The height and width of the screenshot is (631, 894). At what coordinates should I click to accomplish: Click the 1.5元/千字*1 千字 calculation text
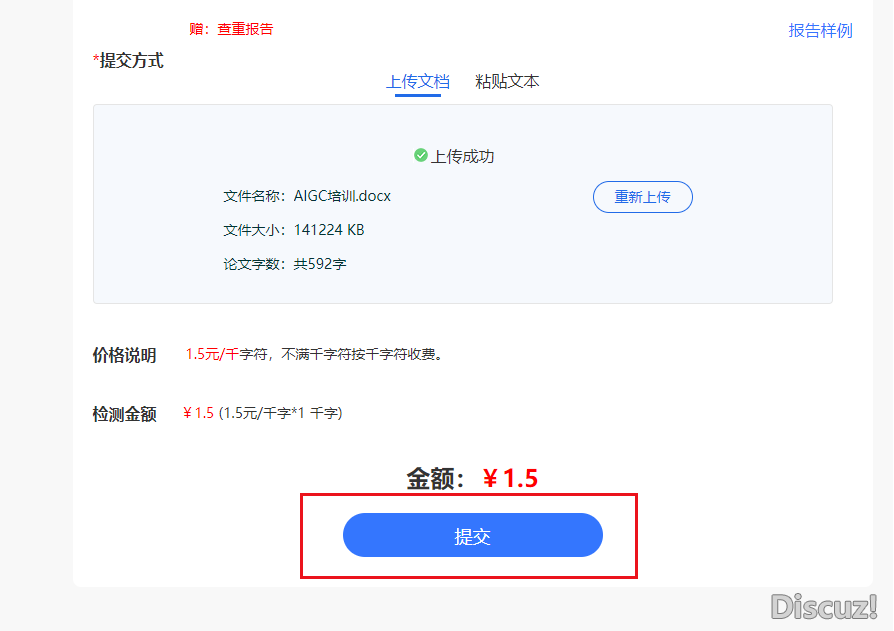[x=281, y=413]
